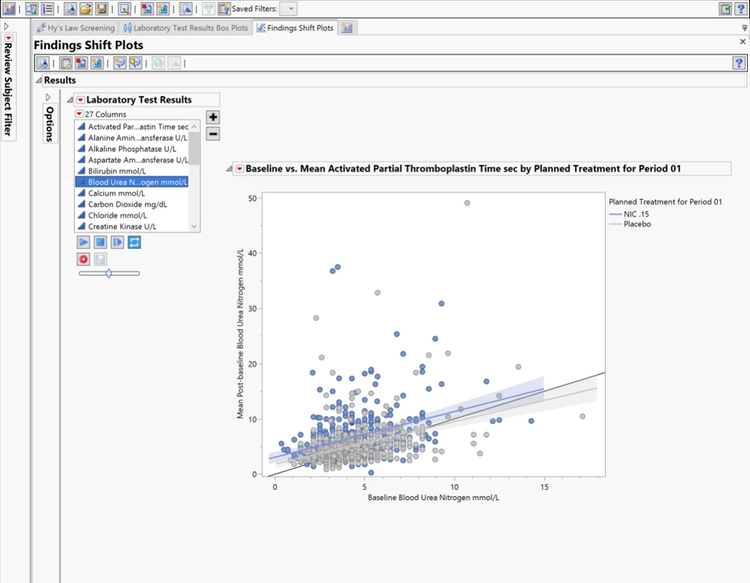The image size is (750, 583).
Task: Open Laboratory Test Results red triangle menu
Action: 80,100
